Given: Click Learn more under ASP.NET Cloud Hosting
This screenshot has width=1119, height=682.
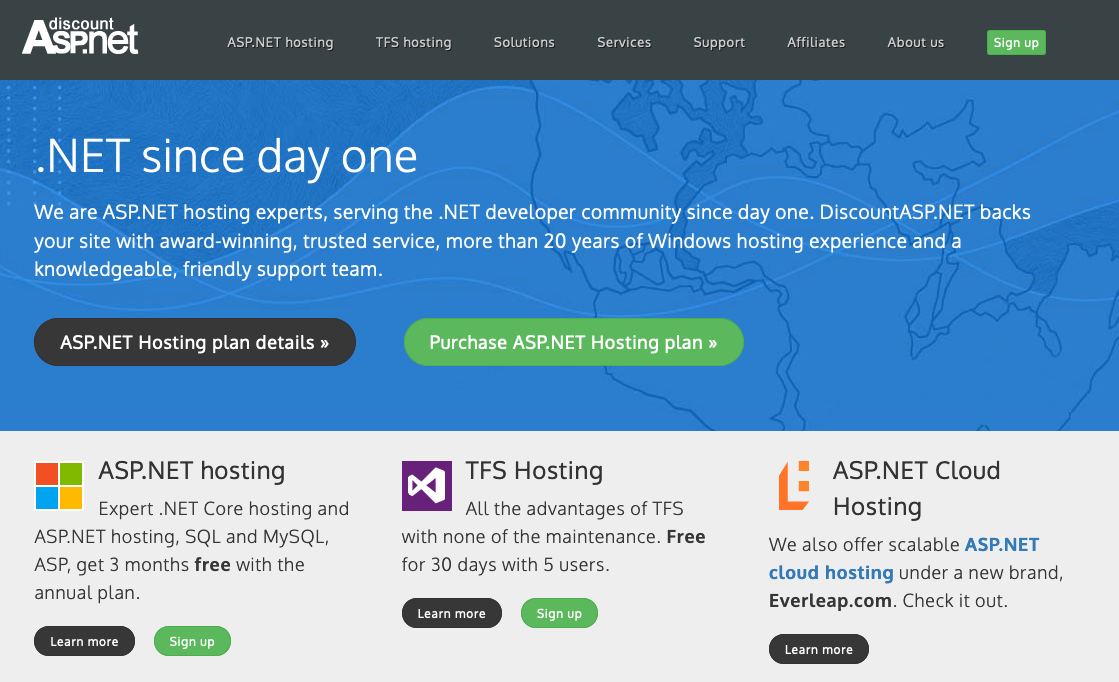Looking at the screenshot, I should click(x=818, y=649).
